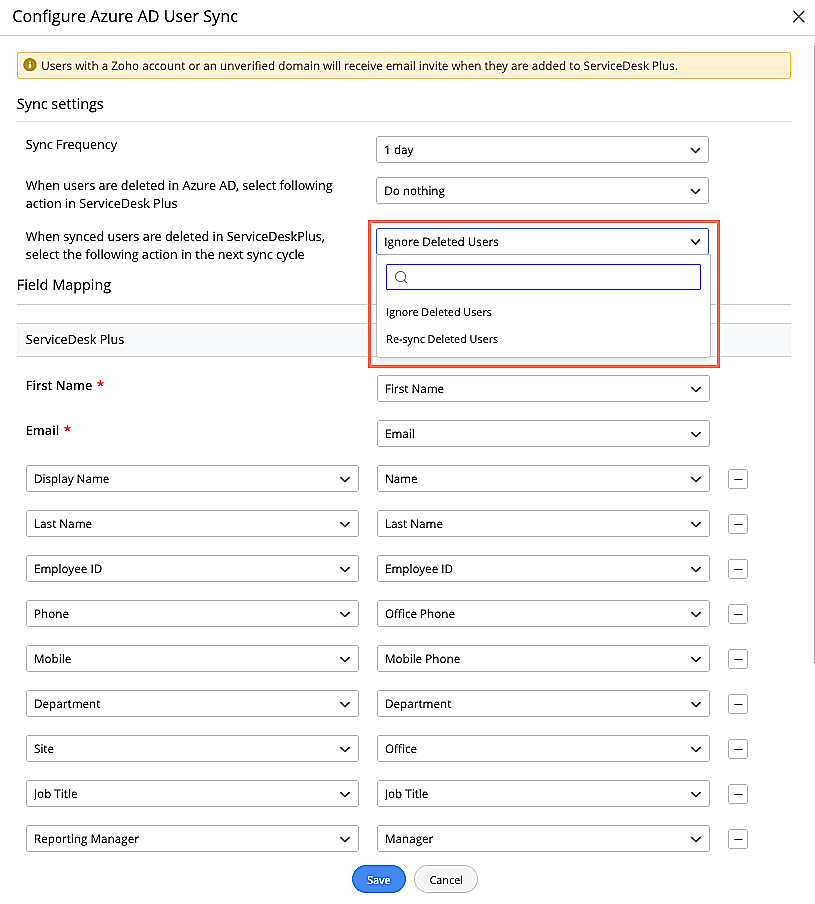The width and height of the screenshot is (815, 904).
Task: Remove the Last Name mapping row
Action: coord(738,524)
